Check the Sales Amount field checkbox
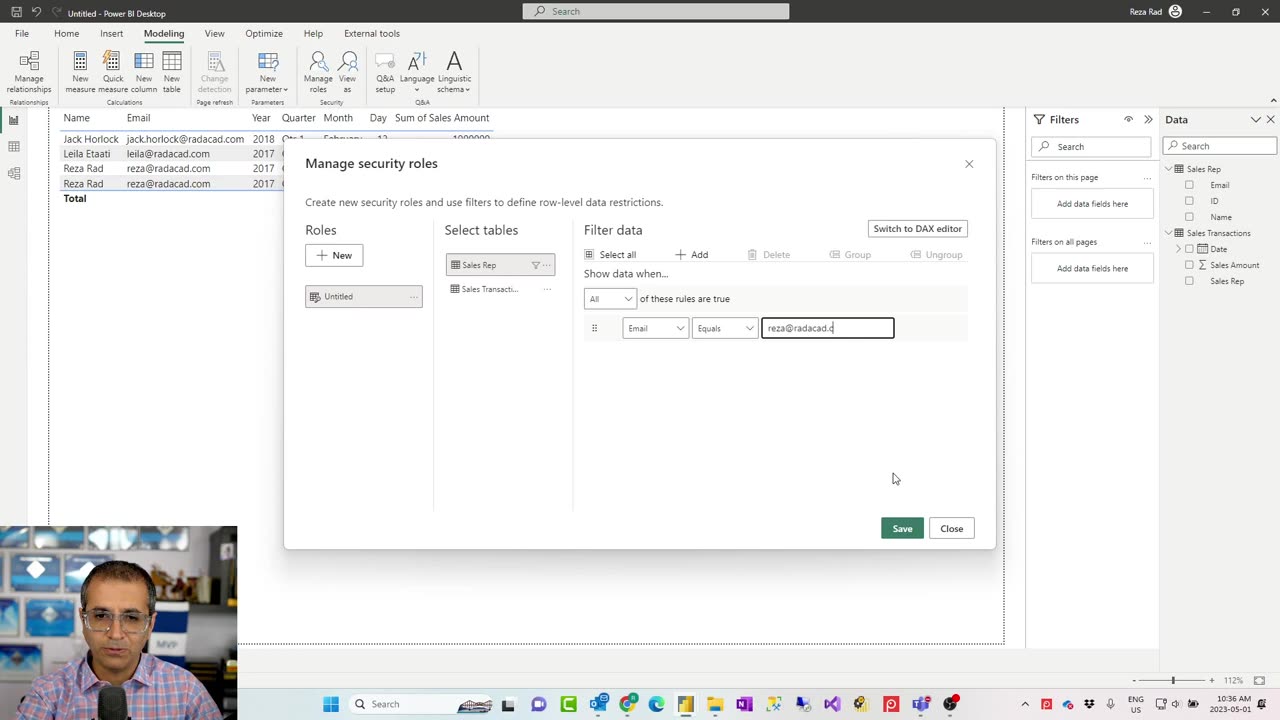The width and height of the screenshot is (1280, 720). (1189, 265)
